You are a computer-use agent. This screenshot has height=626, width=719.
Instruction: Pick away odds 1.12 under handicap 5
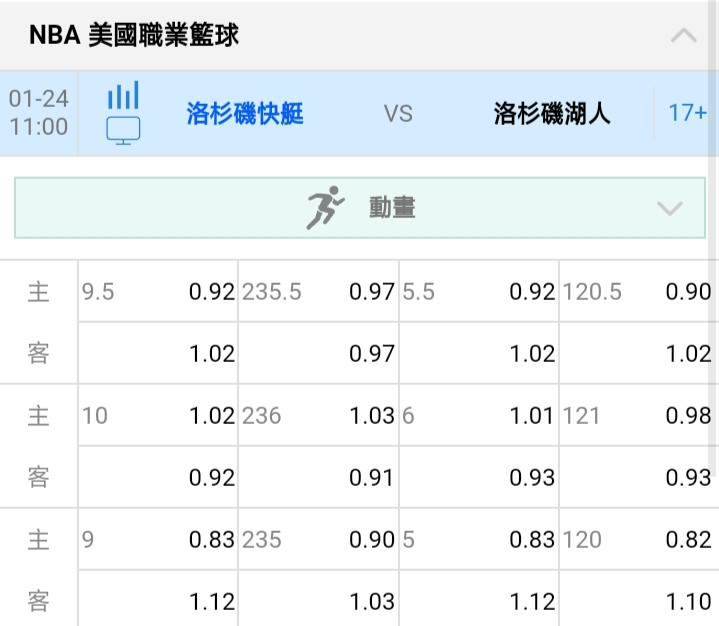[x=532, y=601]
